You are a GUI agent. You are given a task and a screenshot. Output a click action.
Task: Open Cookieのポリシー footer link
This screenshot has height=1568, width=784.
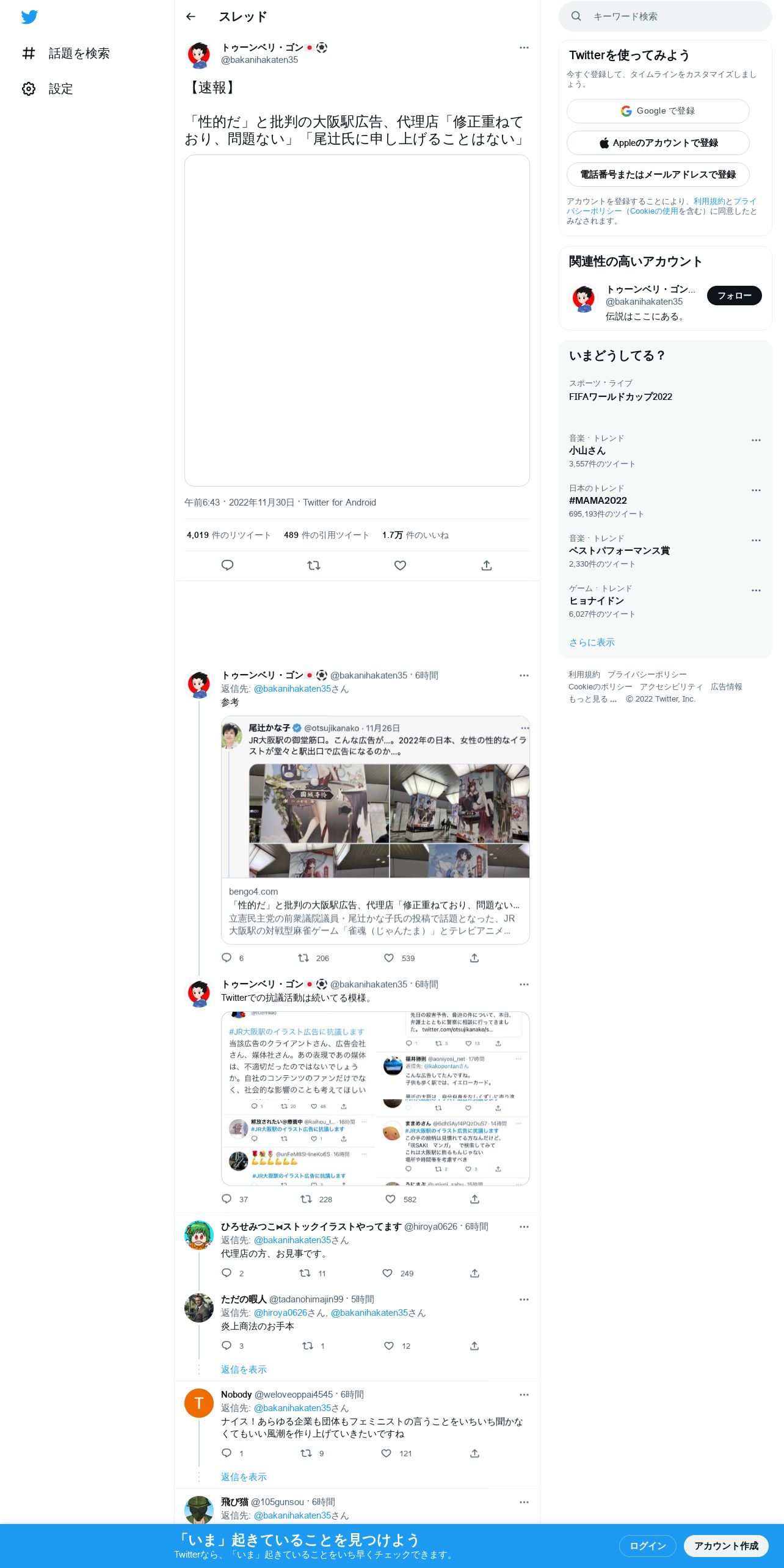[600, 687]
